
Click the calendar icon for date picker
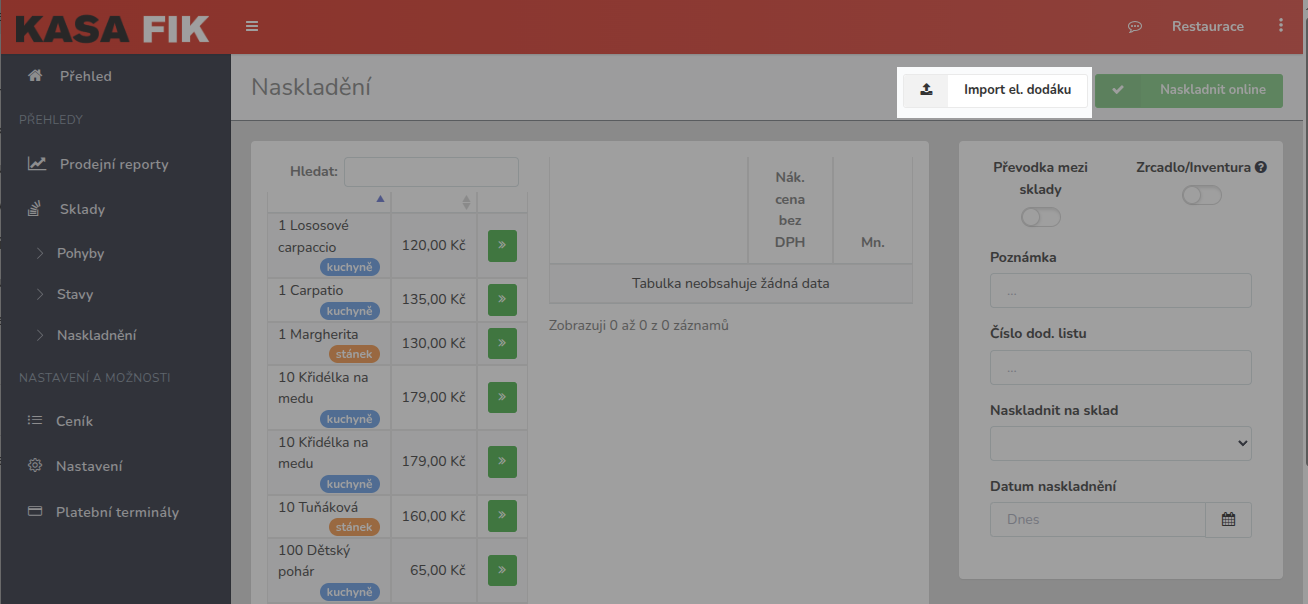point(1228,519)
